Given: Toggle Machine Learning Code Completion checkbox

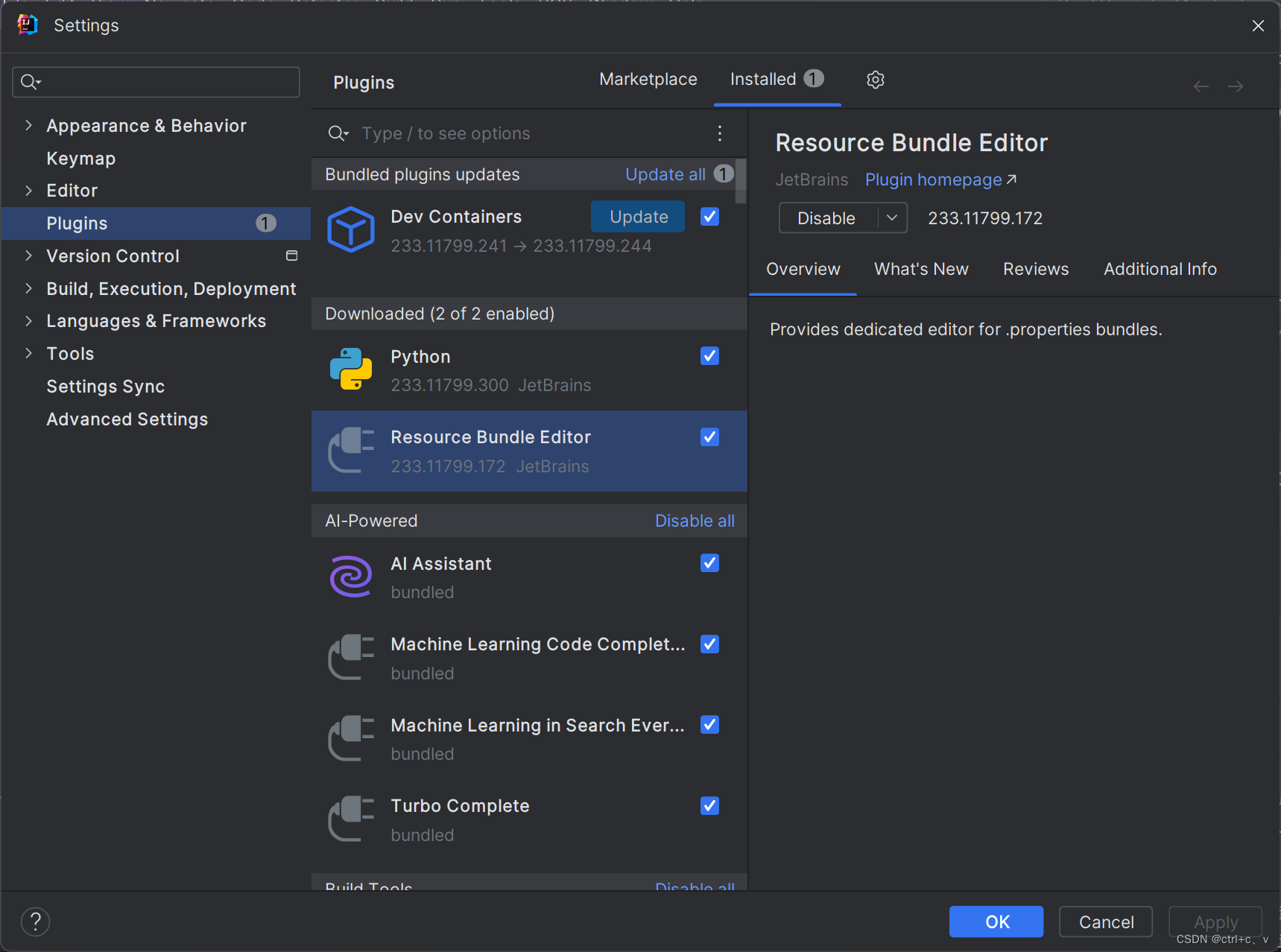Looking at the screenshot, I should (x=710, y=644).
